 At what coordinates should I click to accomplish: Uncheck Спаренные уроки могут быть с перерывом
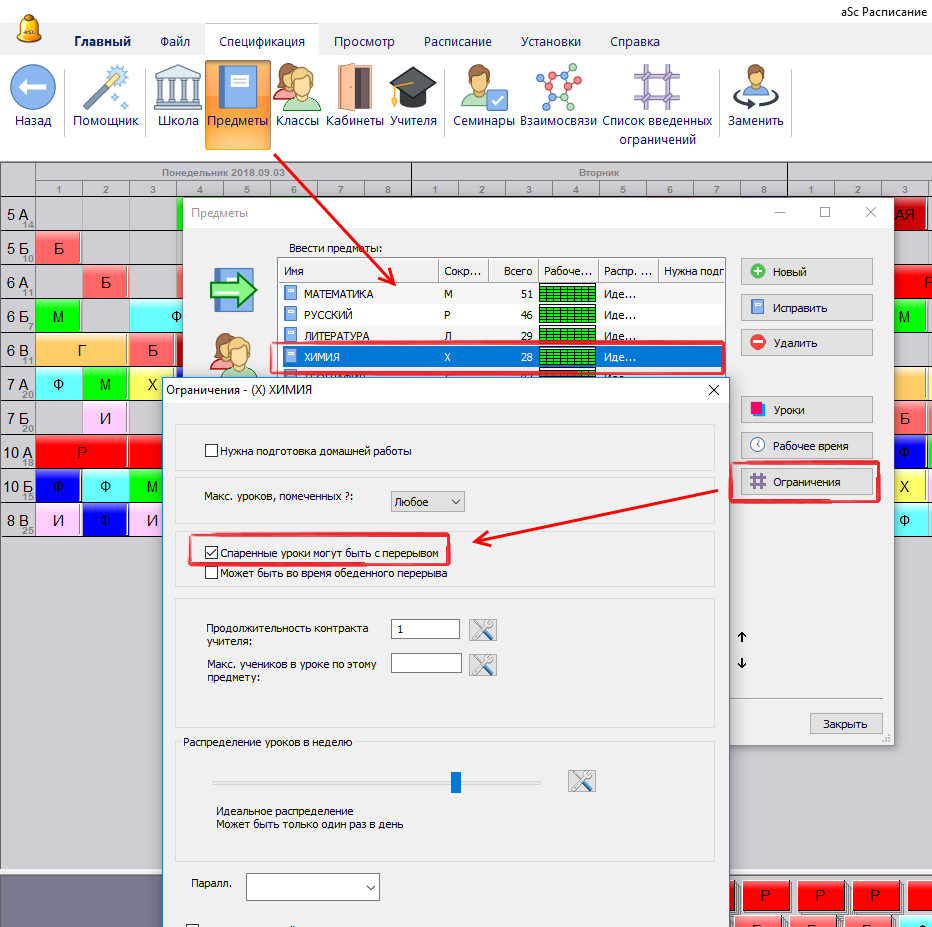coord(211,553)
